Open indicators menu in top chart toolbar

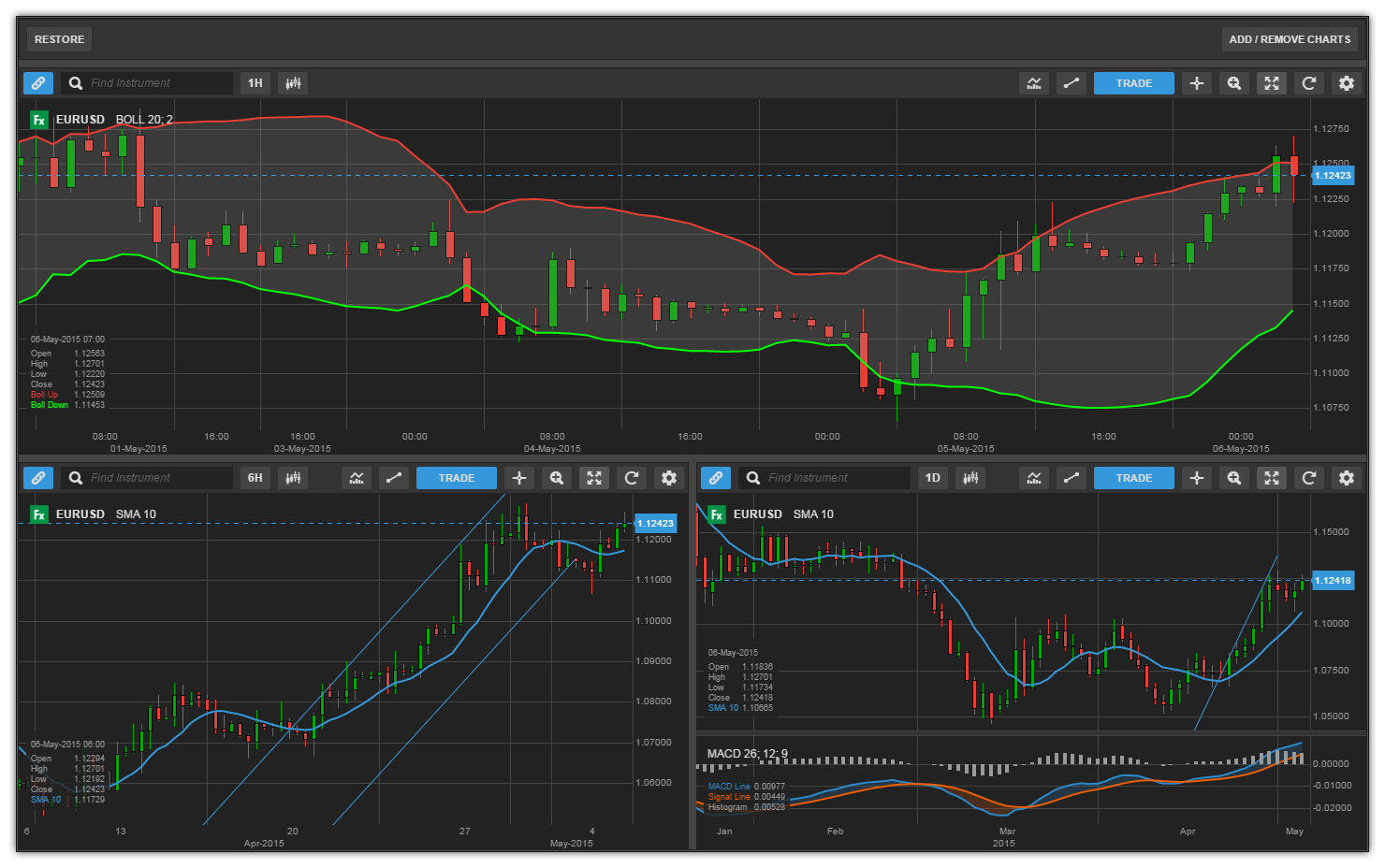coord(1034,83)
